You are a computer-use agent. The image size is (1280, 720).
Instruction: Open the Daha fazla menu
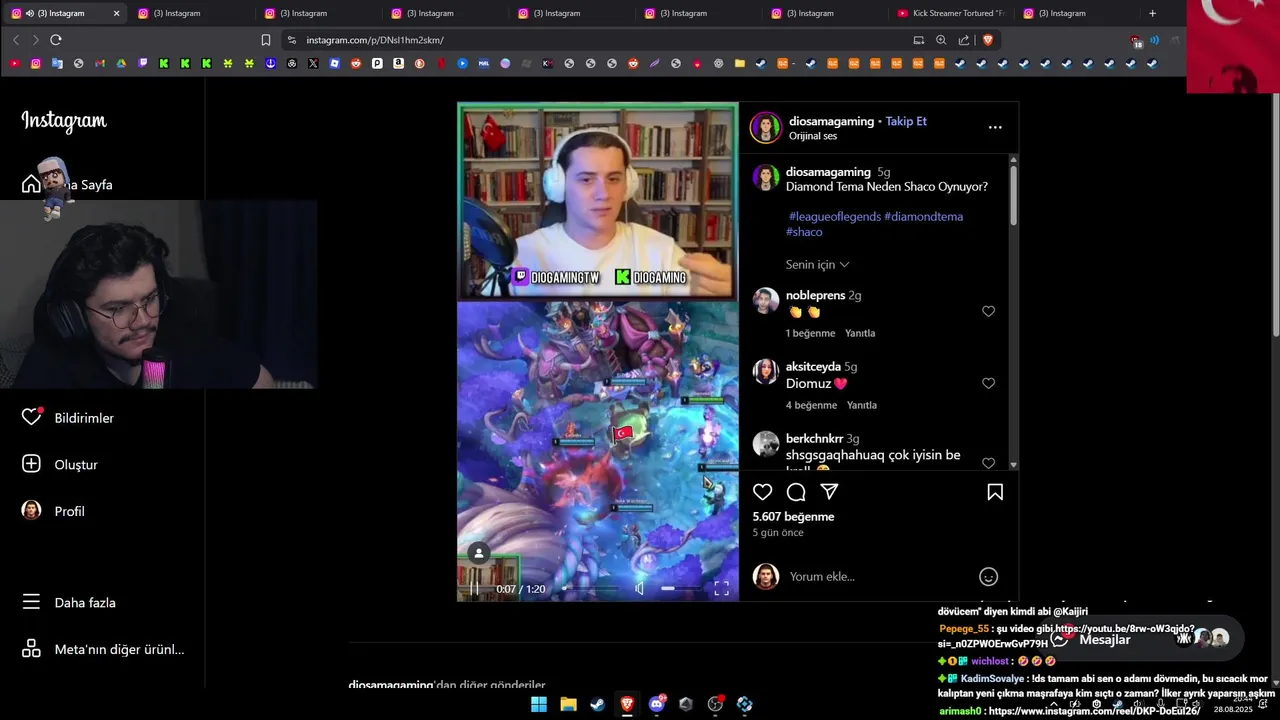tap(68, 602)
